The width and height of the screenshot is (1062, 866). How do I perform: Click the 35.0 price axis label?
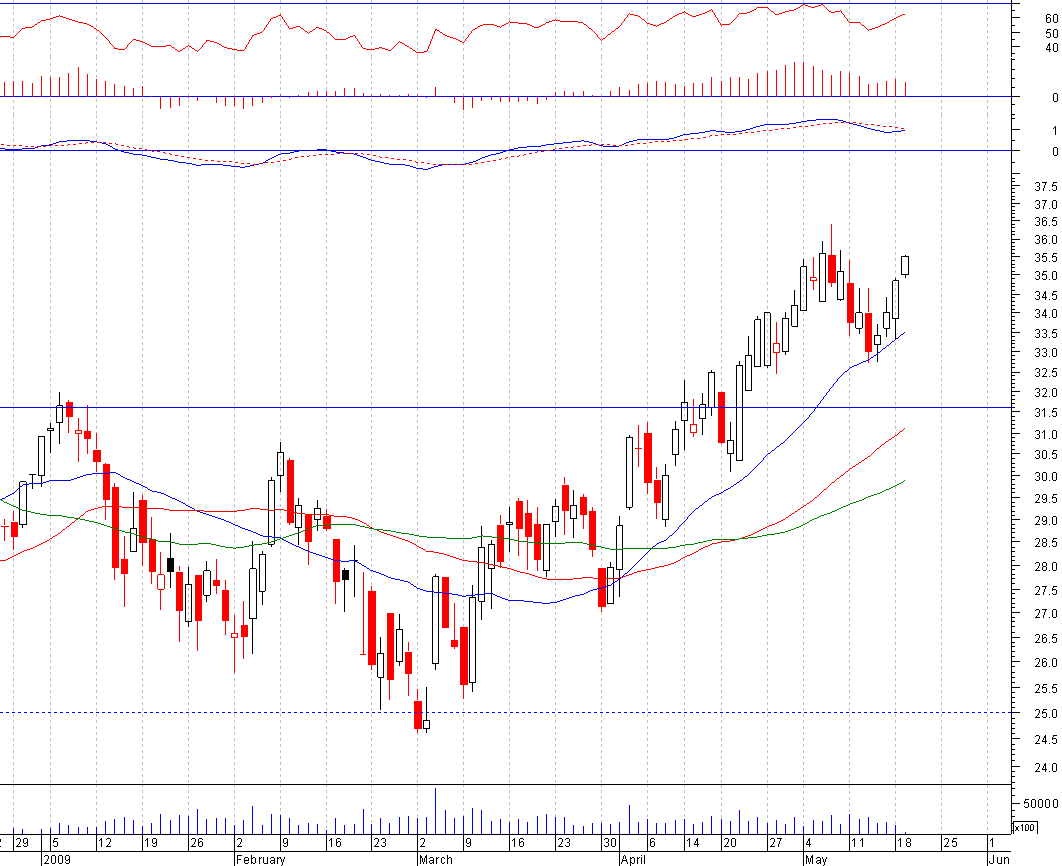(1046, 276)
